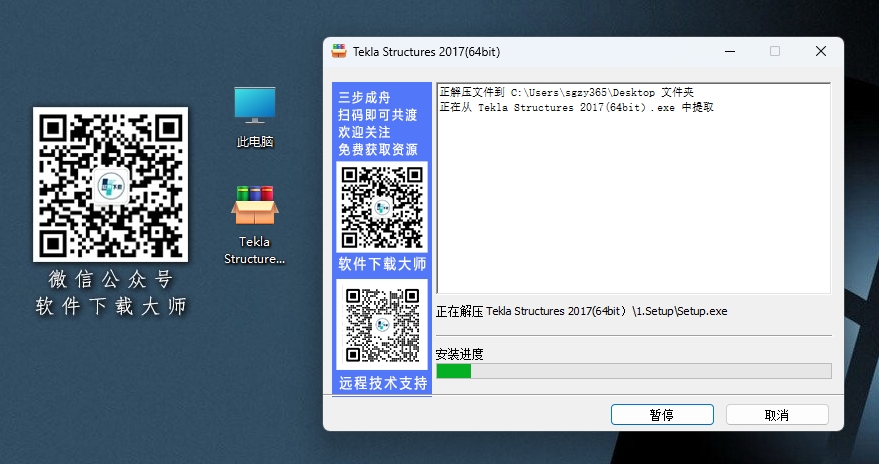Minimize the Tekla Structures installer window
Viewport: 879px width, 464px height.
(730, 52)
